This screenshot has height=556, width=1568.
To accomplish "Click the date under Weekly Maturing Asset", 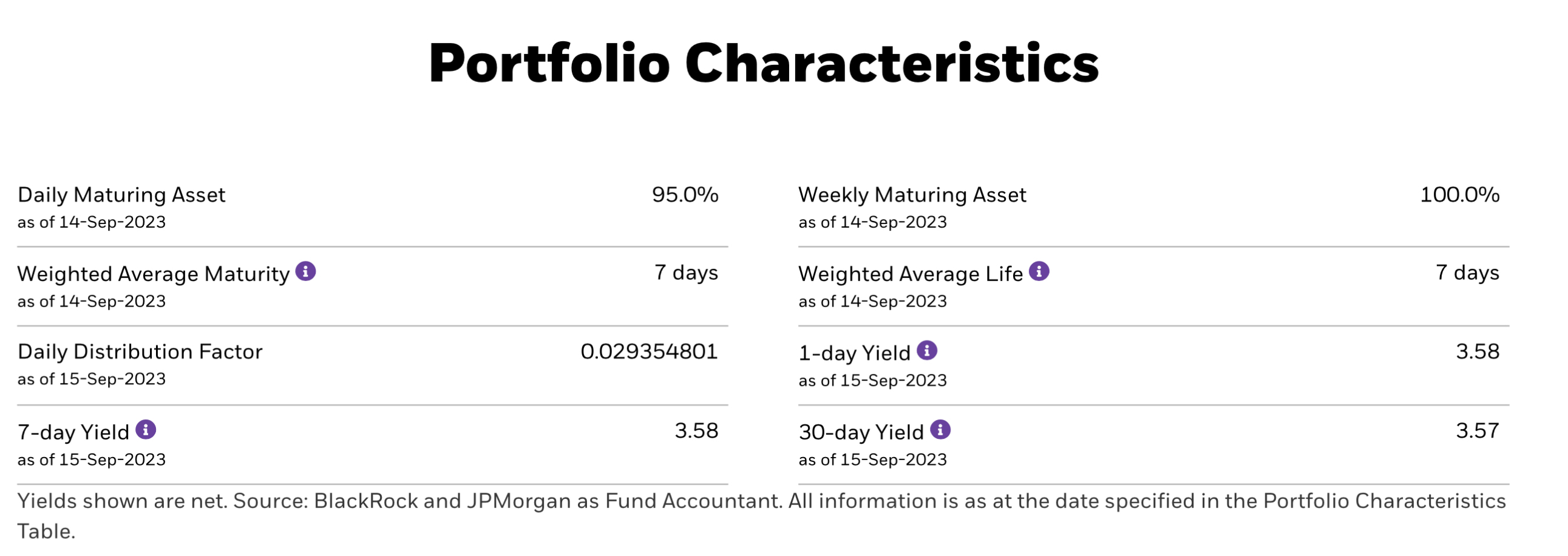I will [872, 222].
